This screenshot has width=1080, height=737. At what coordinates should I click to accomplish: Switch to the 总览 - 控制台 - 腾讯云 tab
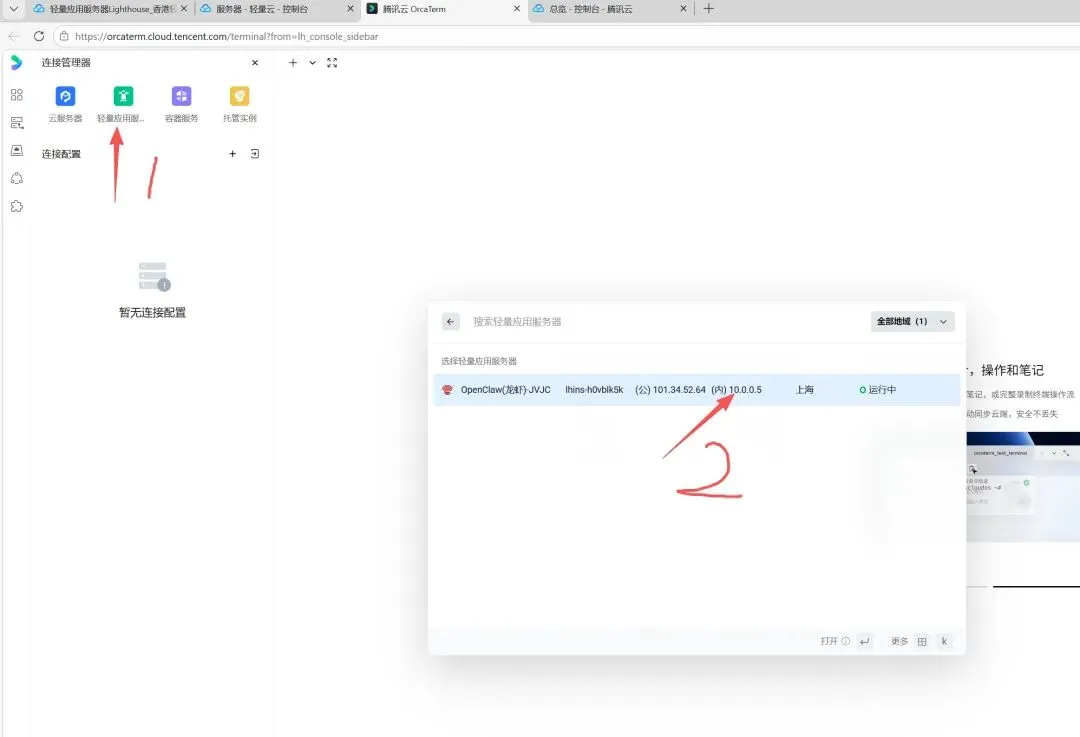[x=609, y=9]
